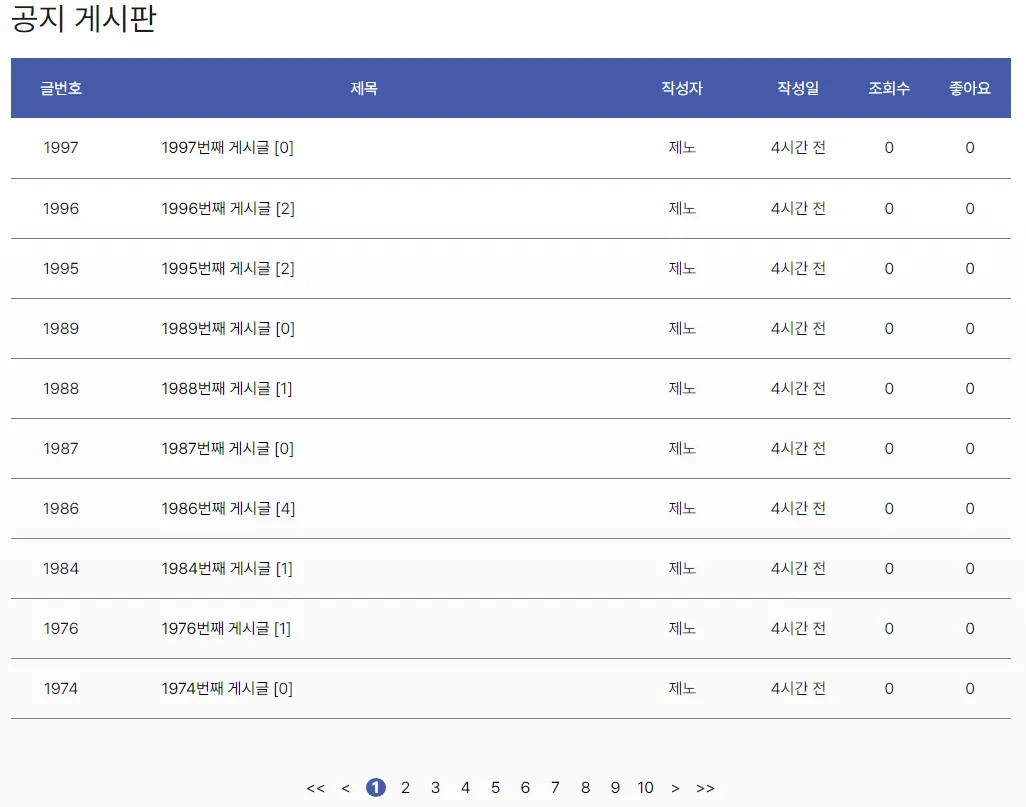Click author 제노 in the 1988 row

682,389
